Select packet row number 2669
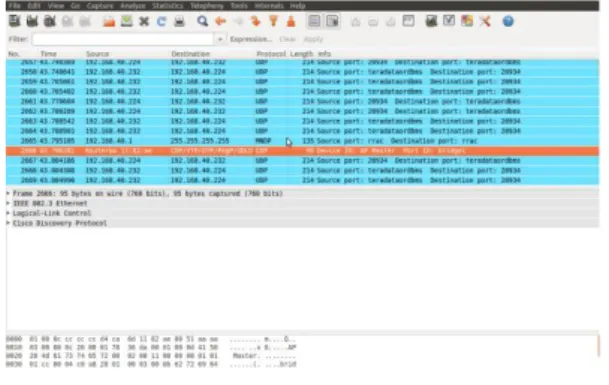The width and height of the screenshot is (609, 385). (x=303, y=180)
